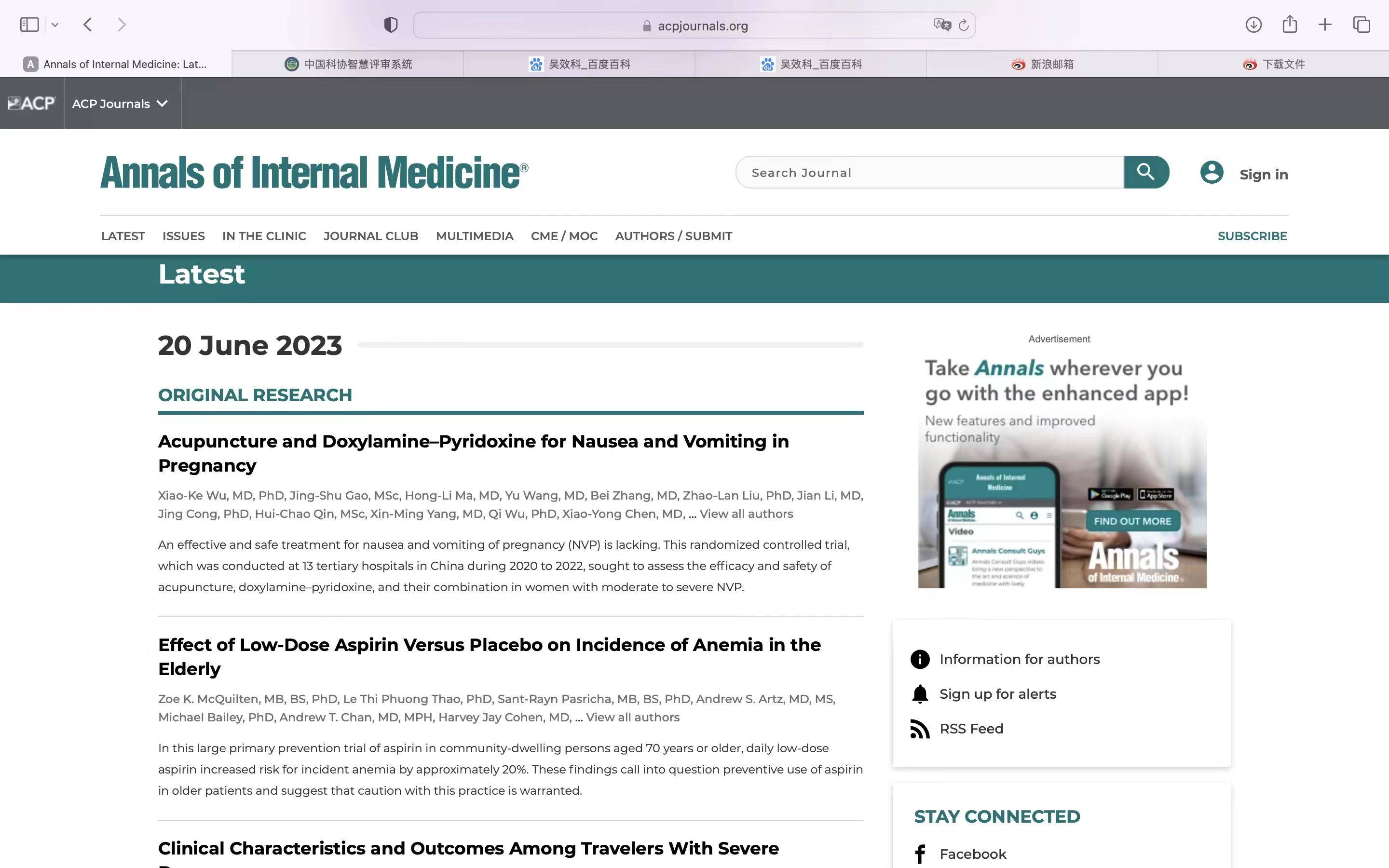
Task: Switch to 中国科协智慧评审系统 tab
Action: point(348,64)
